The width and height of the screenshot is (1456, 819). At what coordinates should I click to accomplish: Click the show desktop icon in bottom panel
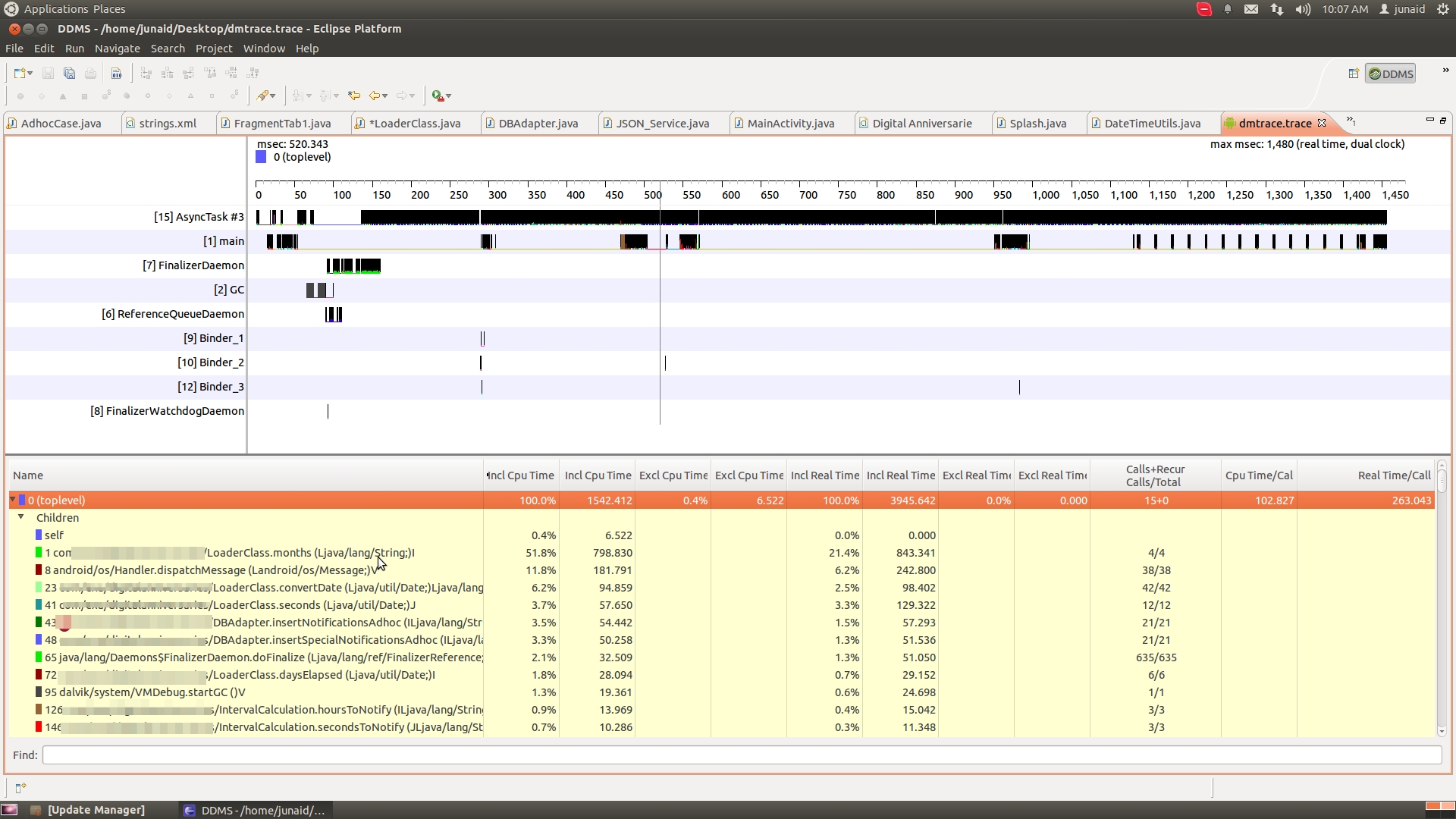9,810
